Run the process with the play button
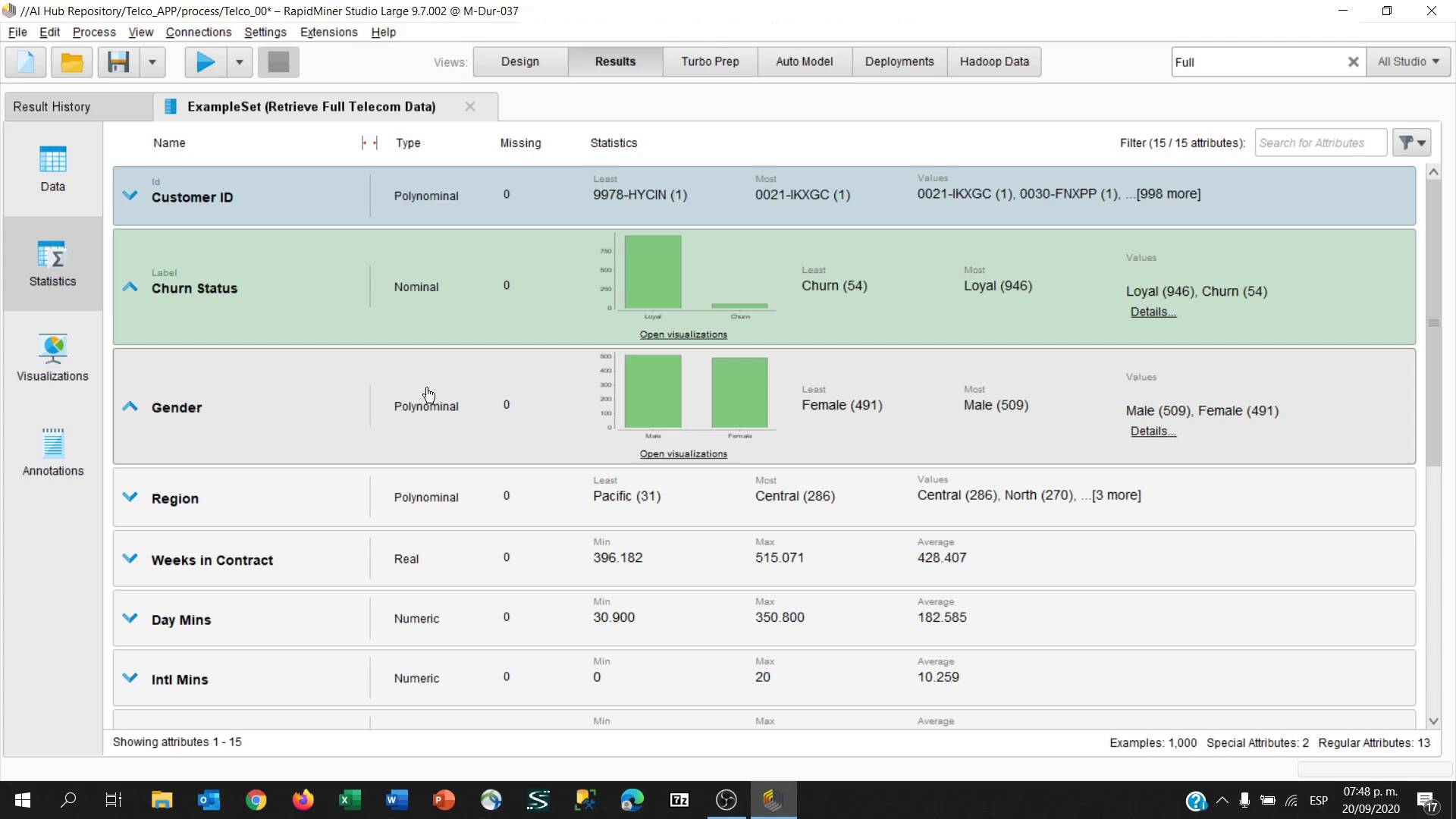The image size is (1456, 819). click(205, 61)
